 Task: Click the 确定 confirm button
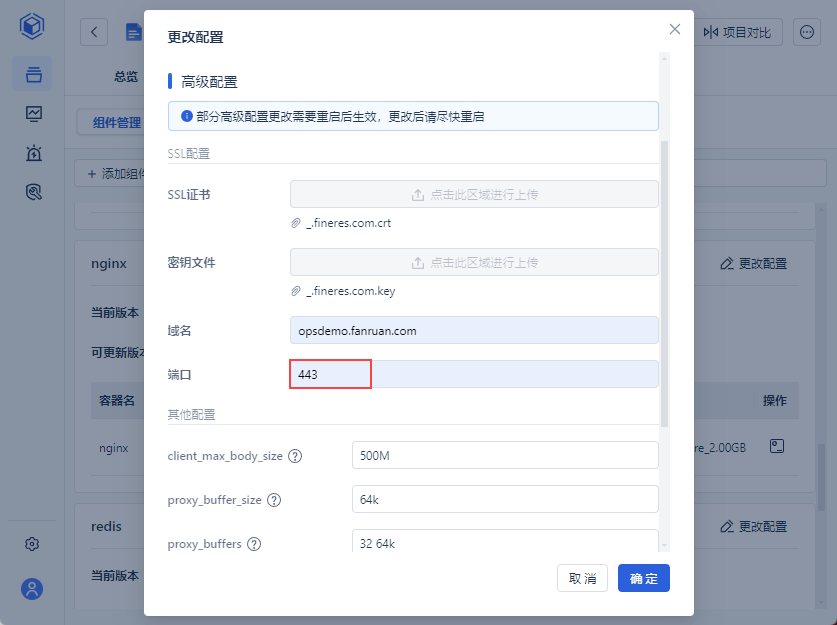tap(644, 578)
